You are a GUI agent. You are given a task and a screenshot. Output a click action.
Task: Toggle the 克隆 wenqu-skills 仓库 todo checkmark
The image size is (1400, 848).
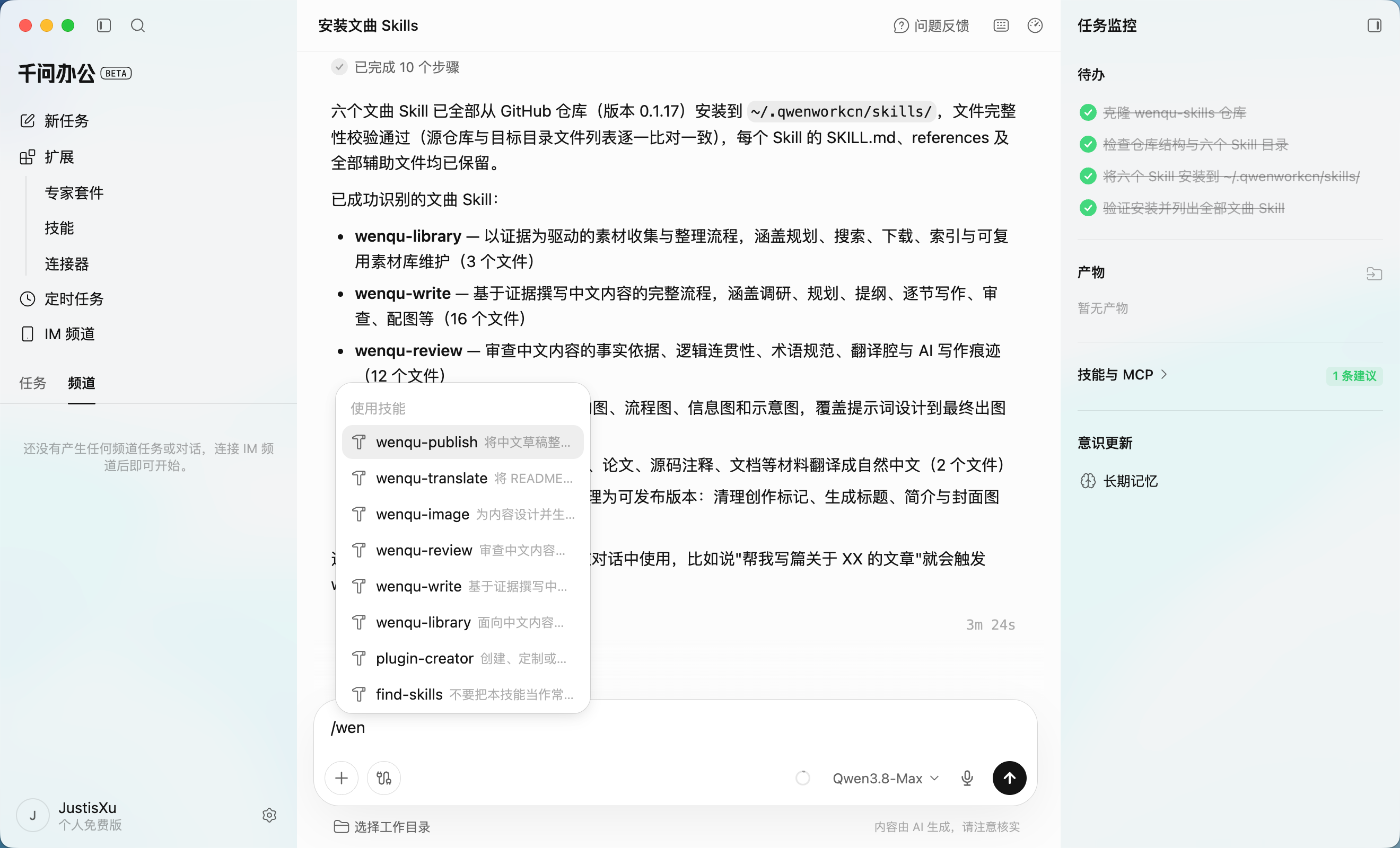coord(1088,112)
